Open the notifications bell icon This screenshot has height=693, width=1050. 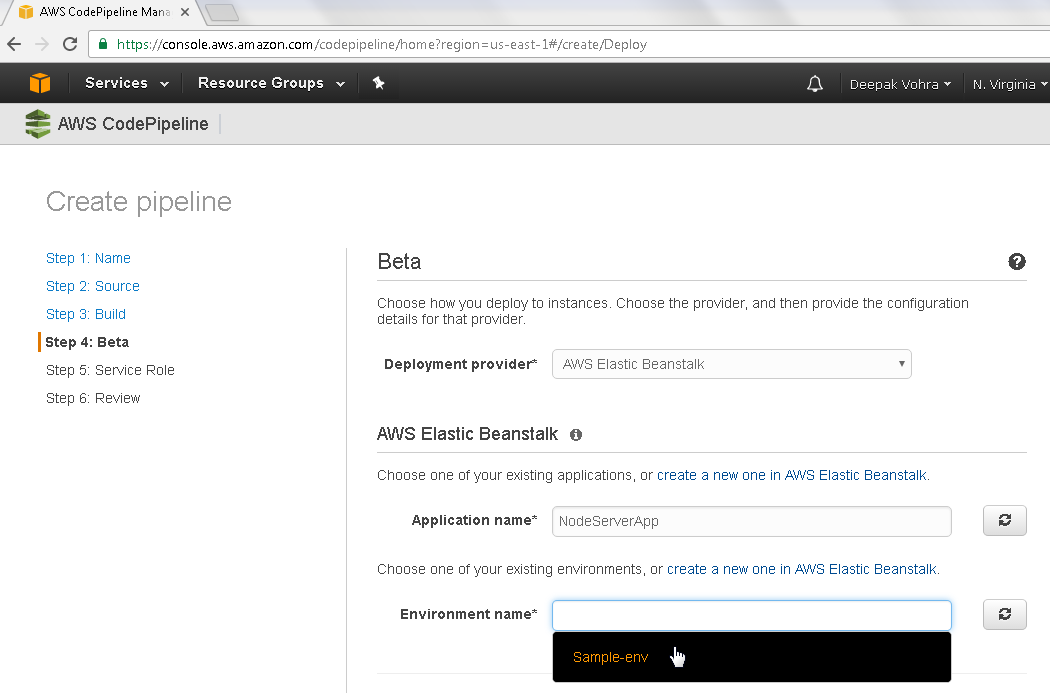pyautogui.click(x=814, y=84)
